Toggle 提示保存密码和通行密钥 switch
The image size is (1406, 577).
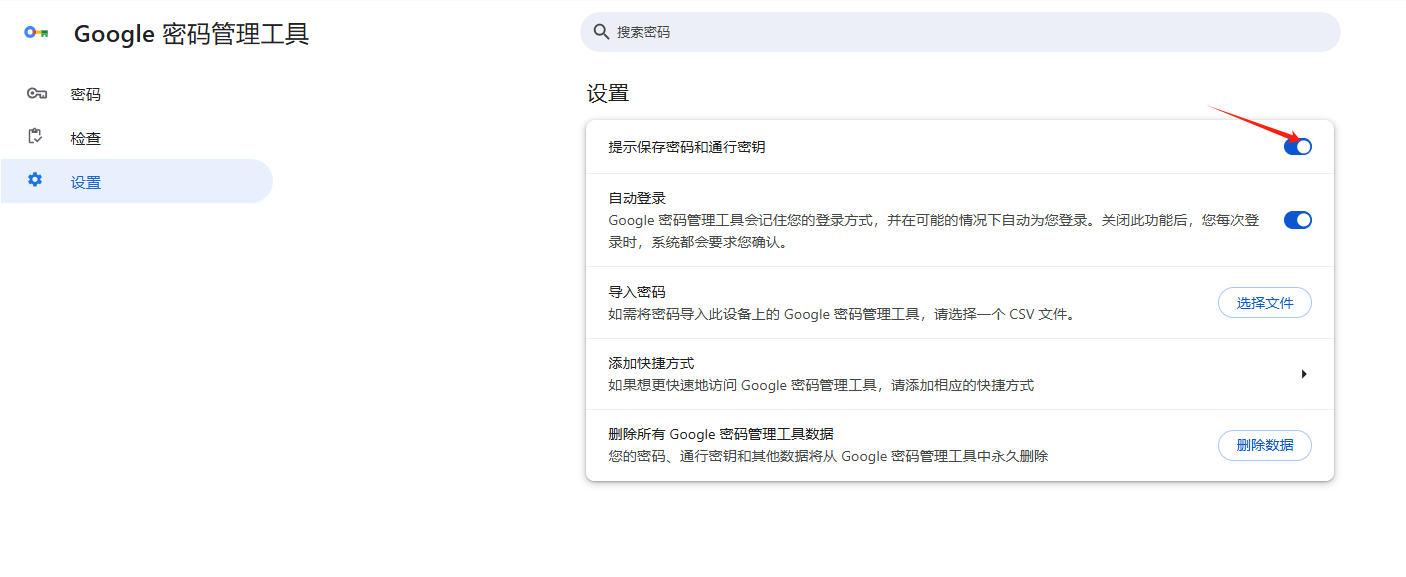coord(1297,147)
